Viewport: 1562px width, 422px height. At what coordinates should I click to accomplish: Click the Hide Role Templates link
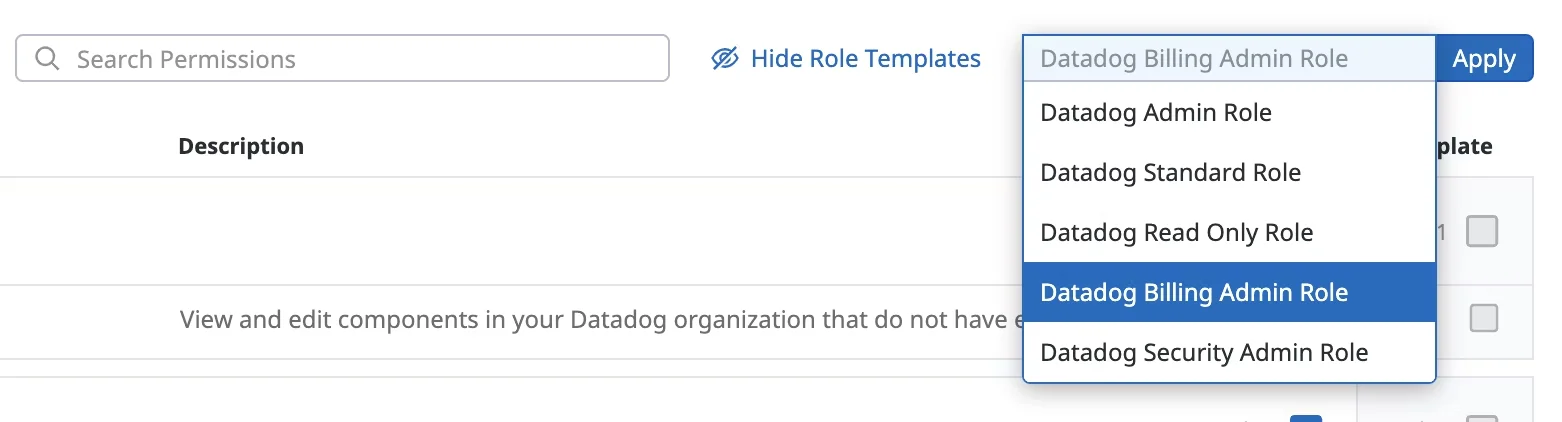pos(865,59)
